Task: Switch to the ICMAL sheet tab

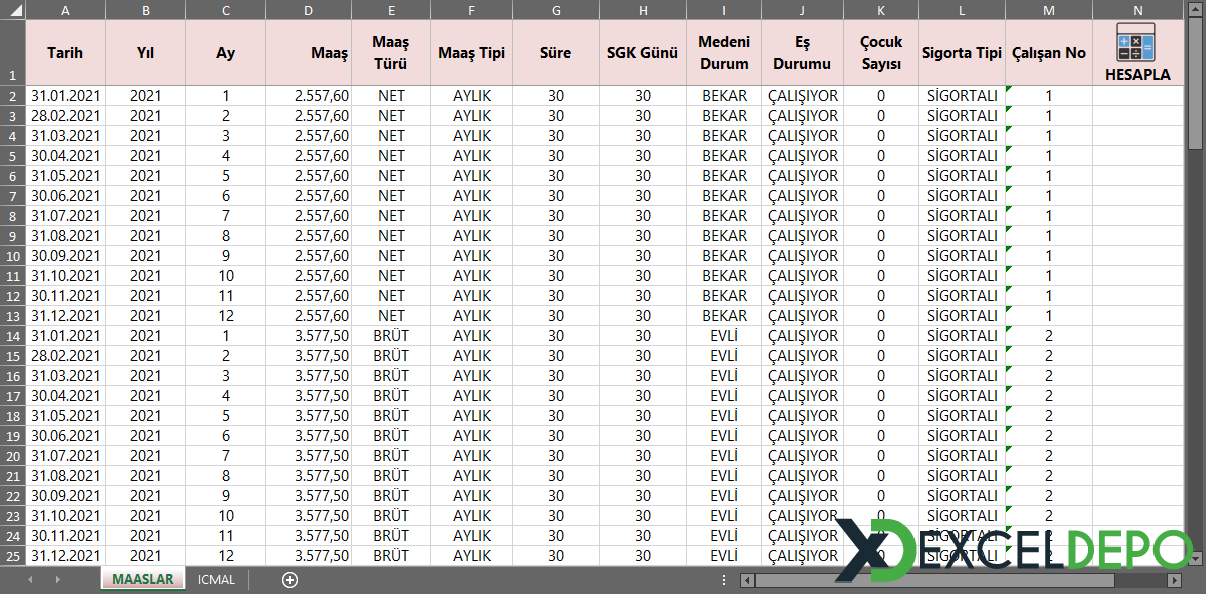Action: tap(216, 579)
